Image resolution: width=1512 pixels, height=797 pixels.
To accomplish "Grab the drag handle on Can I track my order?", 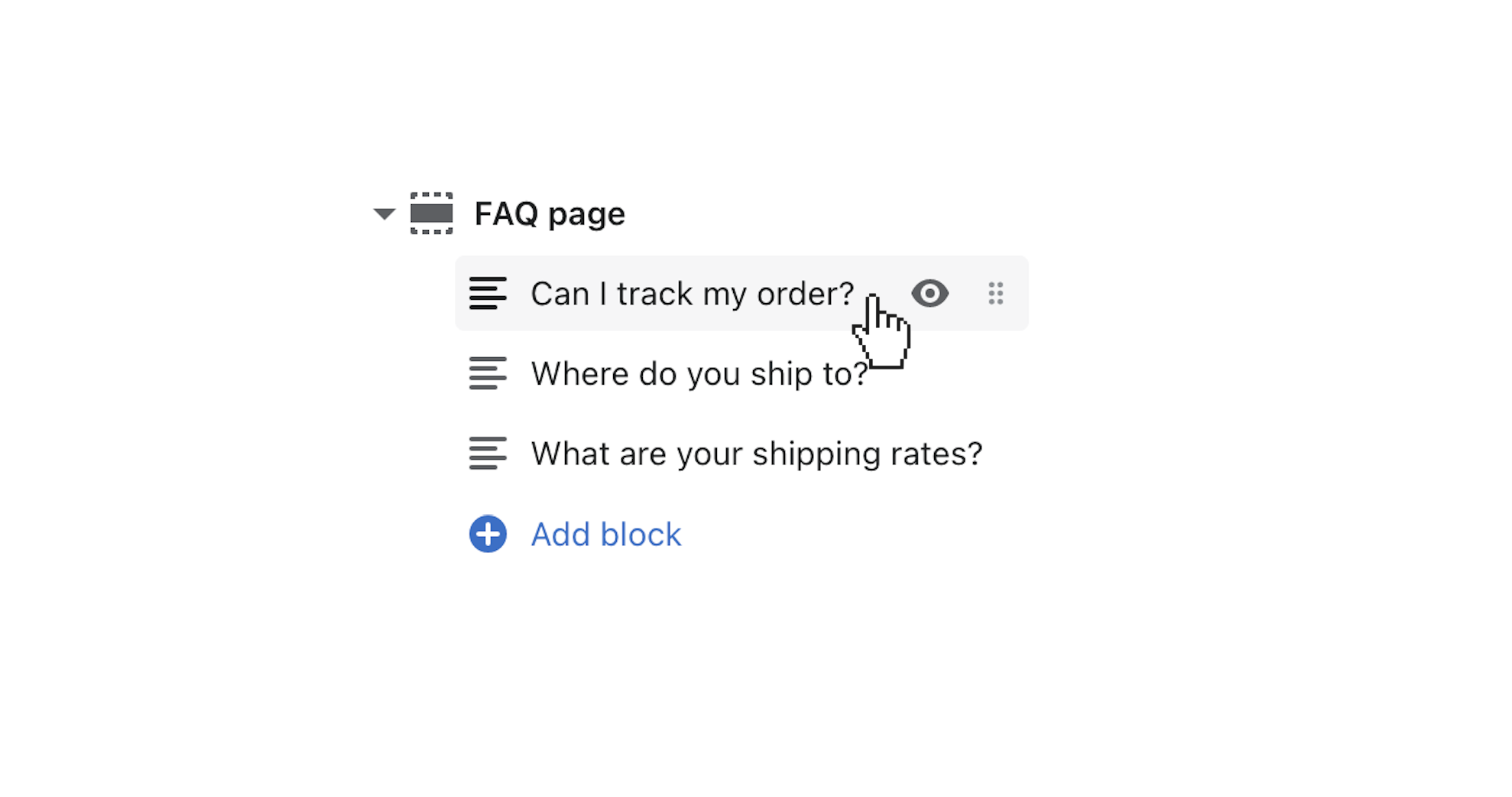I will (996, 294).
